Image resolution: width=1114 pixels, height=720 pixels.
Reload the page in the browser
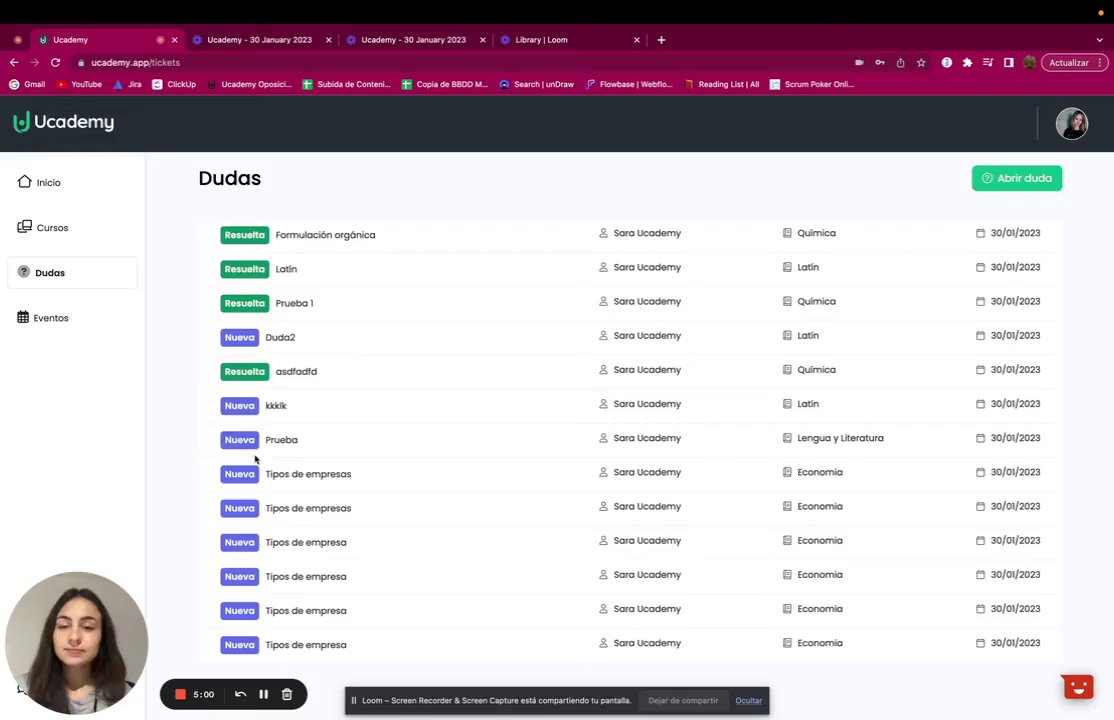tap(55, 63)
